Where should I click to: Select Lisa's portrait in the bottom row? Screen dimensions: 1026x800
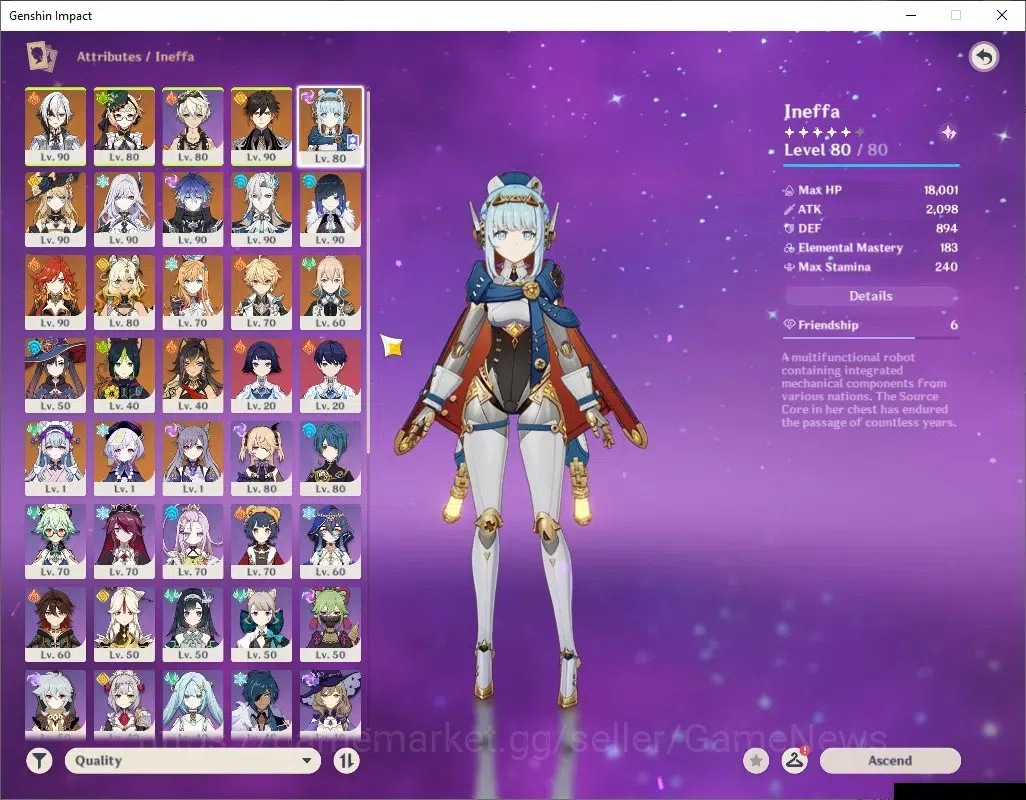[330, 705]
